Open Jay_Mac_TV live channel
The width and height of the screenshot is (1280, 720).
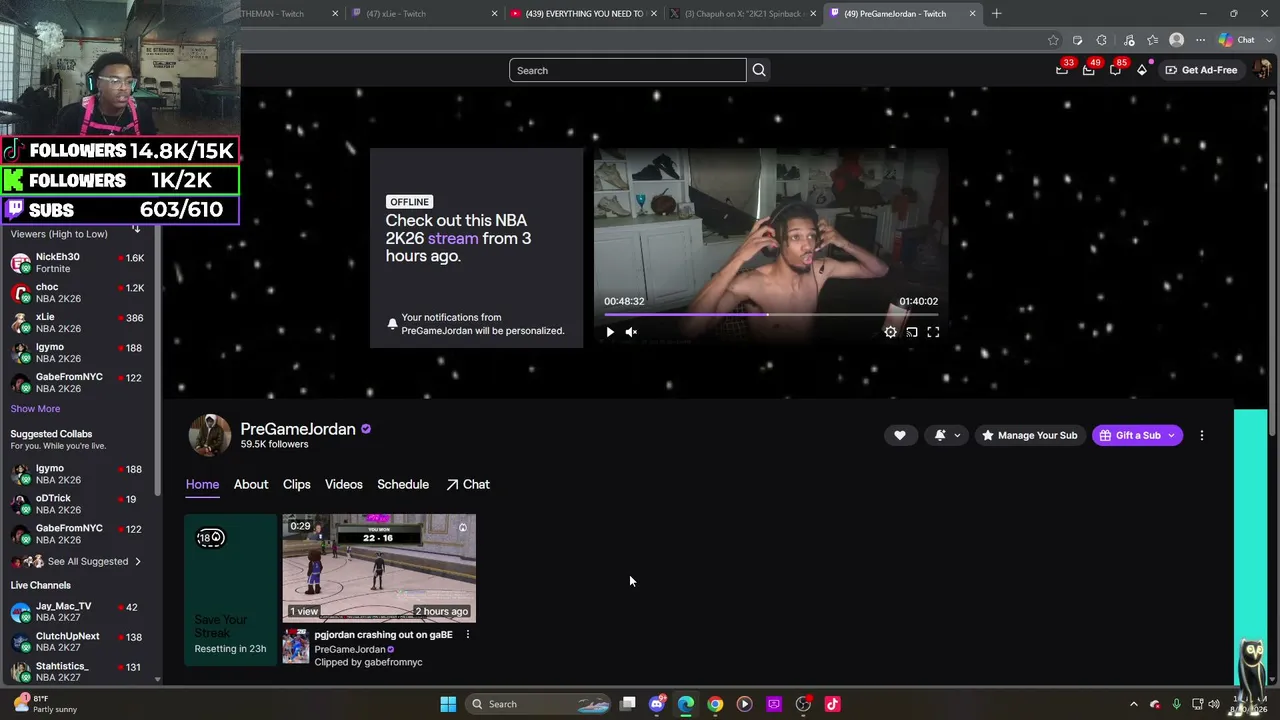click(x=77, y=612)
